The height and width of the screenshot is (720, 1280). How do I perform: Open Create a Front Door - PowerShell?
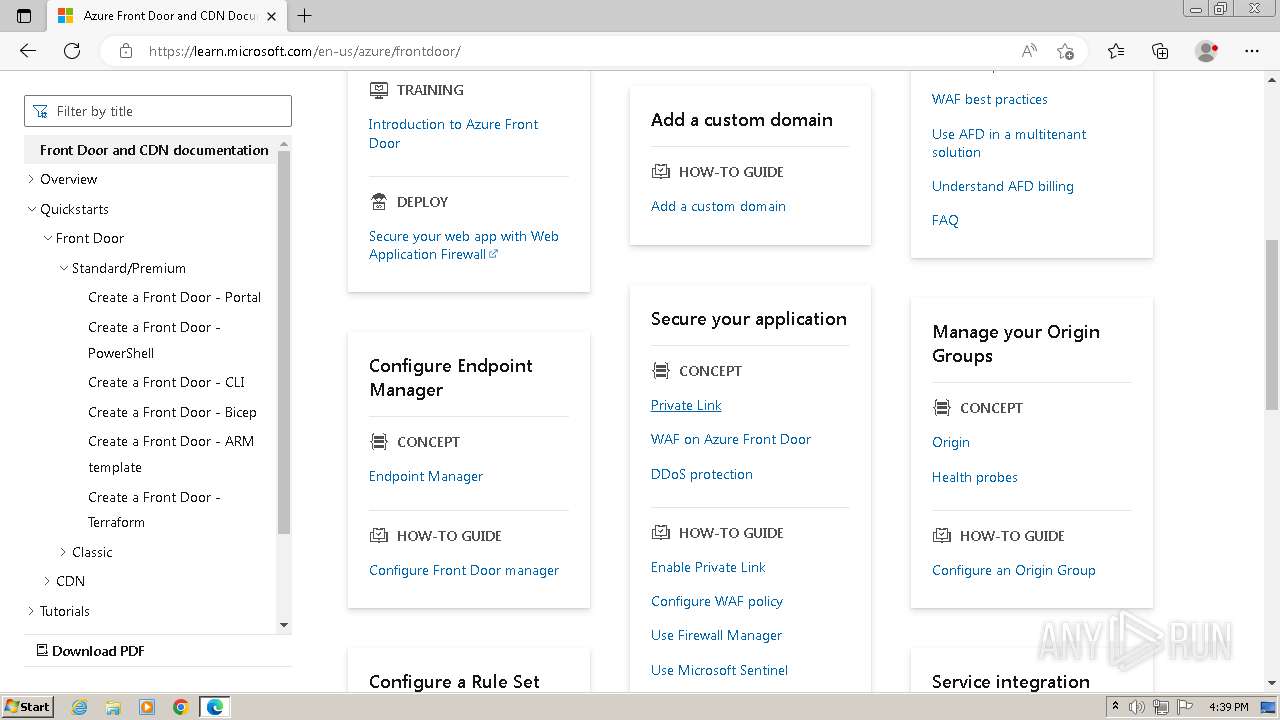[x=154, y=340]
